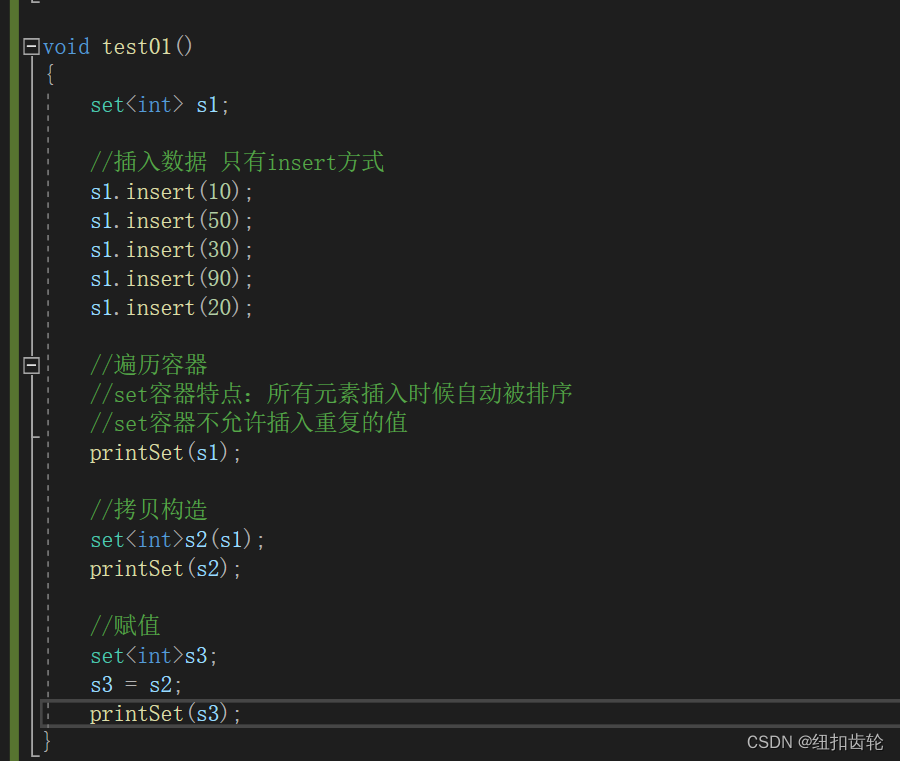Click the comment '//赋值'

click(x=125, y=626)
